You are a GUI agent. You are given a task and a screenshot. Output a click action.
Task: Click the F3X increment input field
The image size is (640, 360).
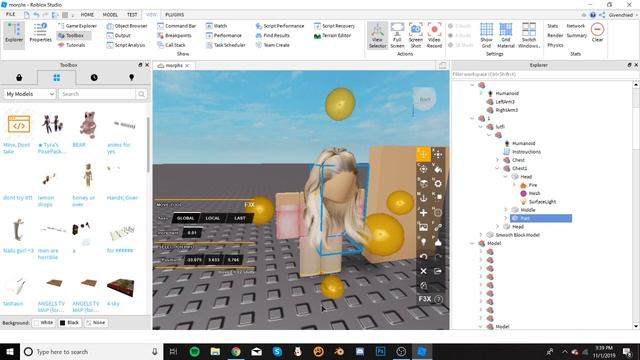(192, 233)
